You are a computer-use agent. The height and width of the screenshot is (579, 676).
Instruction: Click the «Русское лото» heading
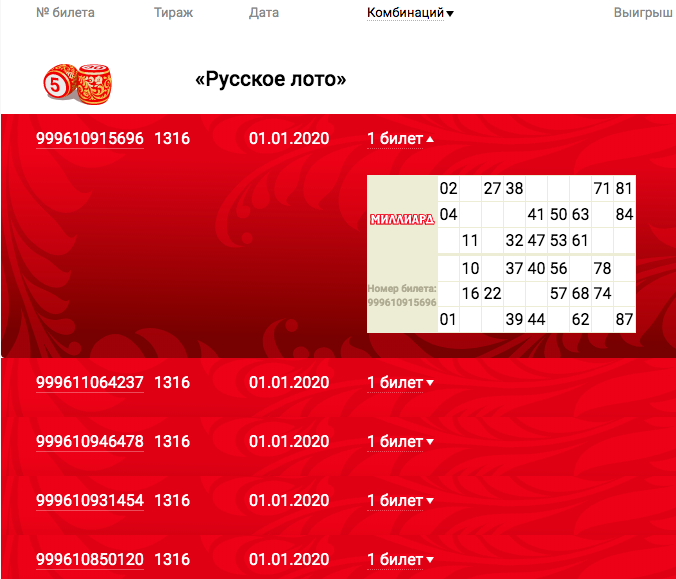[x=271, y=79]
